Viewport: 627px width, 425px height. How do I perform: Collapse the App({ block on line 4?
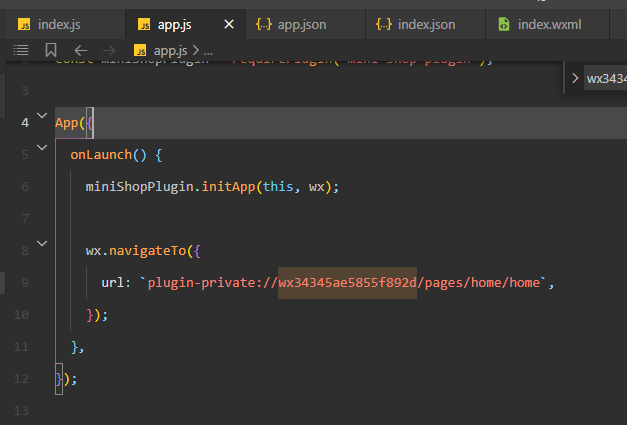click(x=42, y=116)
